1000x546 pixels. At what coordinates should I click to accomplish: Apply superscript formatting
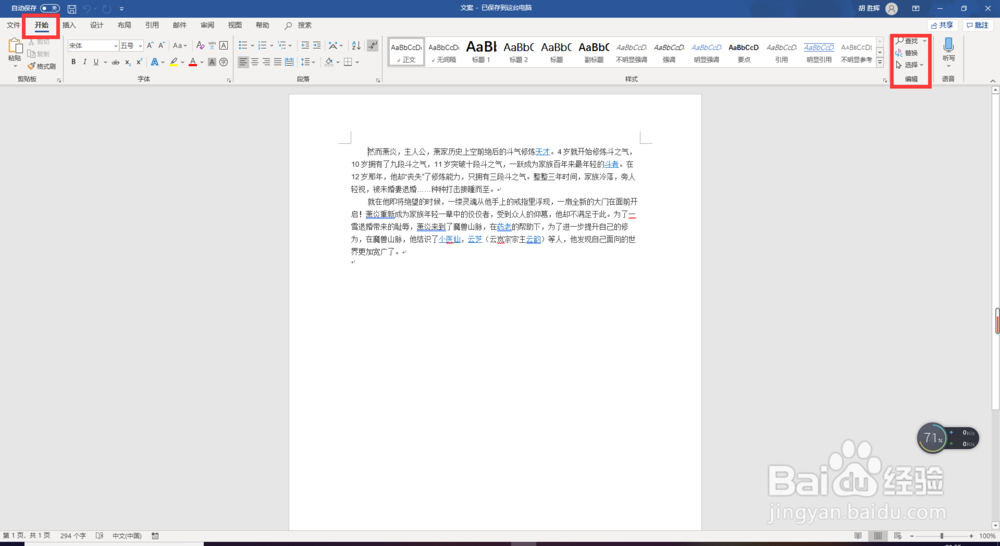pyautogui.click(x=139, y=62)
